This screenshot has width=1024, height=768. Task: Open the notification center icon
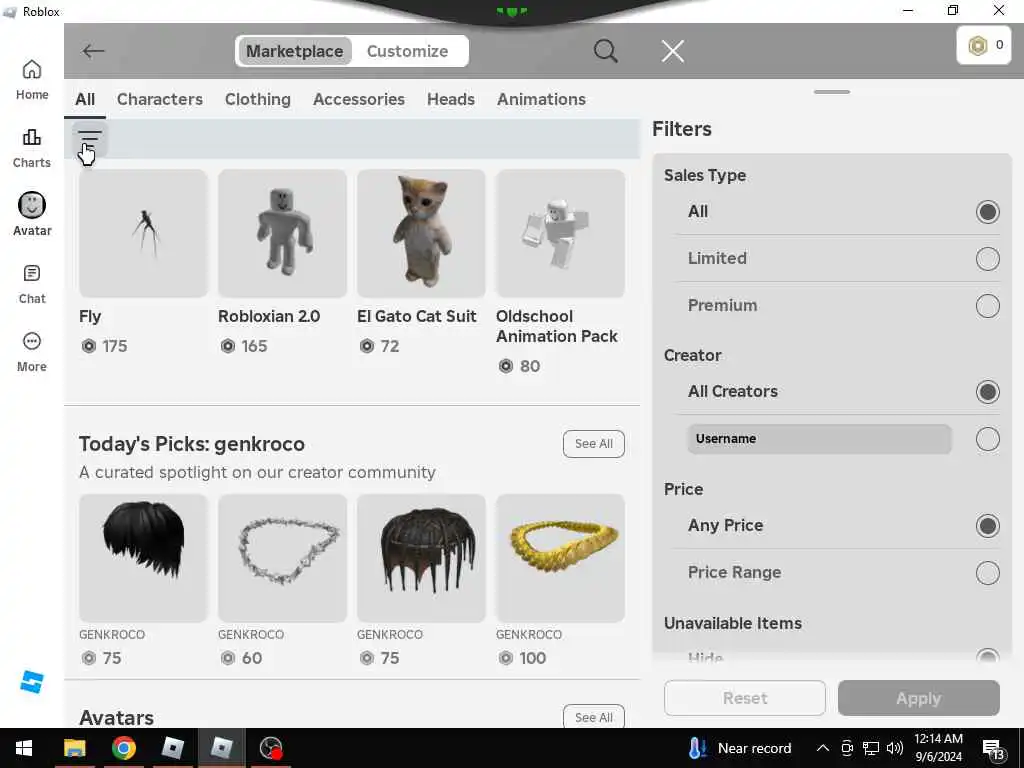(993, 750)
